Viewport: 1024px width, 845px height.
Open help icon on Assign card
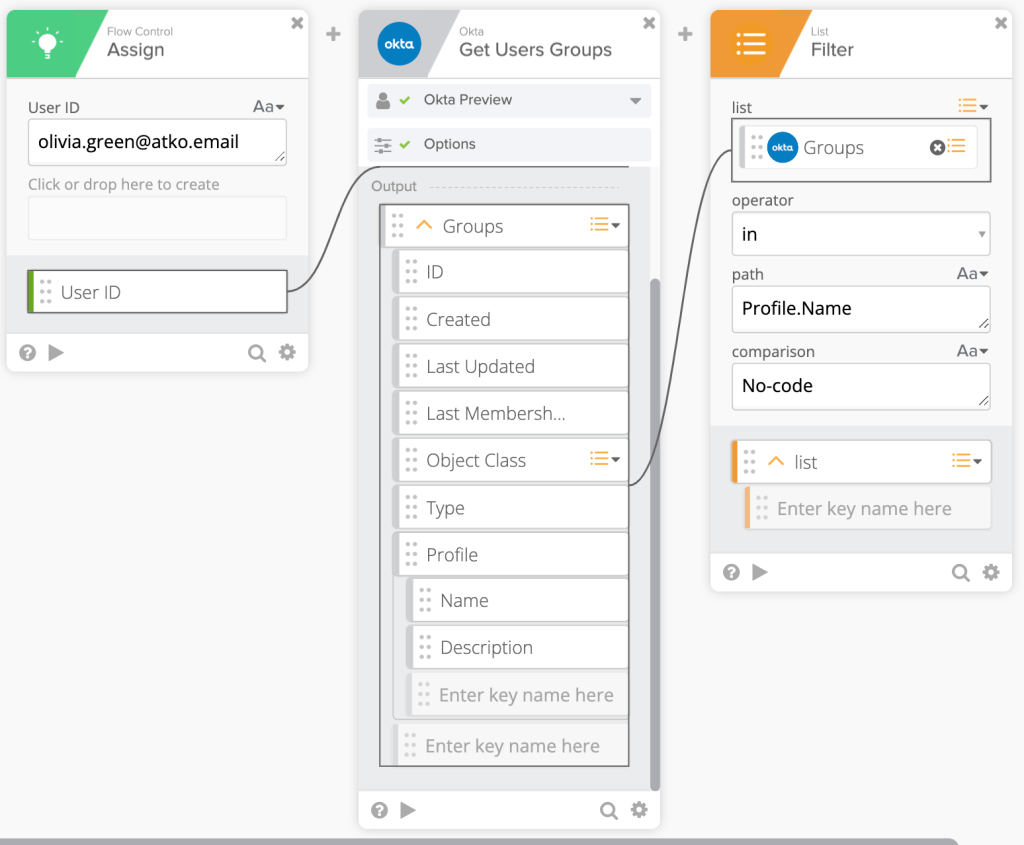(x=28, y=352)
